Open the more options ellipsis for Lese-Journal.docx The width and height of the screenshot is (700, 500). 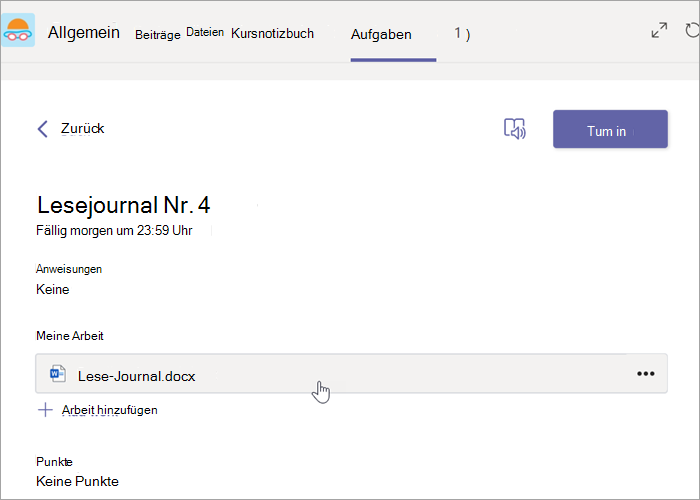pyautogui.click(x=646, y=374)
